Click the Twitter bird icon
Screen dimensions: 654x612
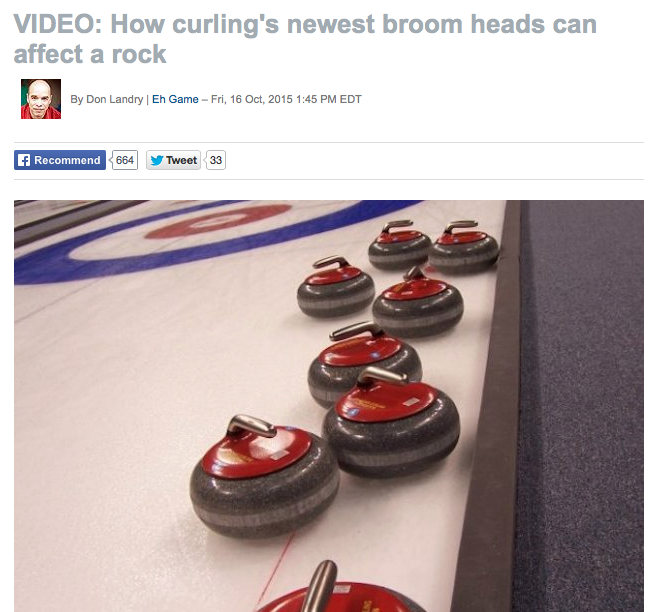click(156, 160)
